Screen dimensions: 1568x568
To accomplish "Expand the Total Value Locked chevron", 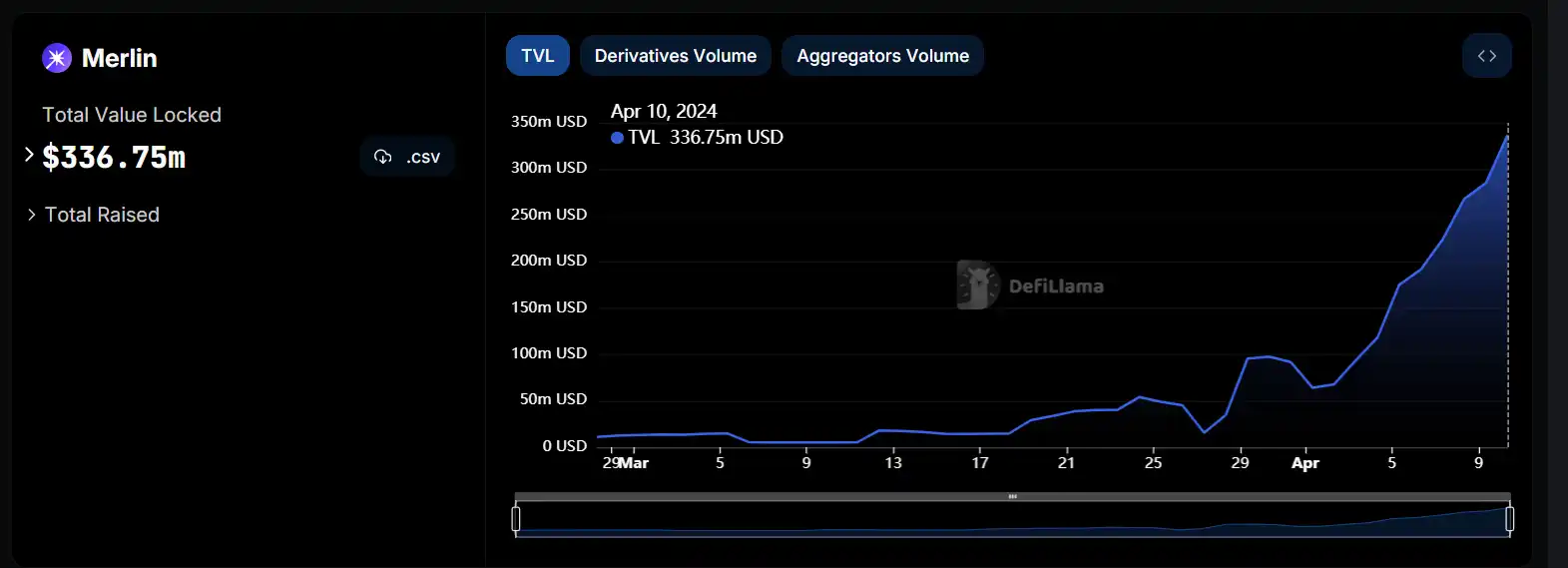I will click(x=29, y=155).
